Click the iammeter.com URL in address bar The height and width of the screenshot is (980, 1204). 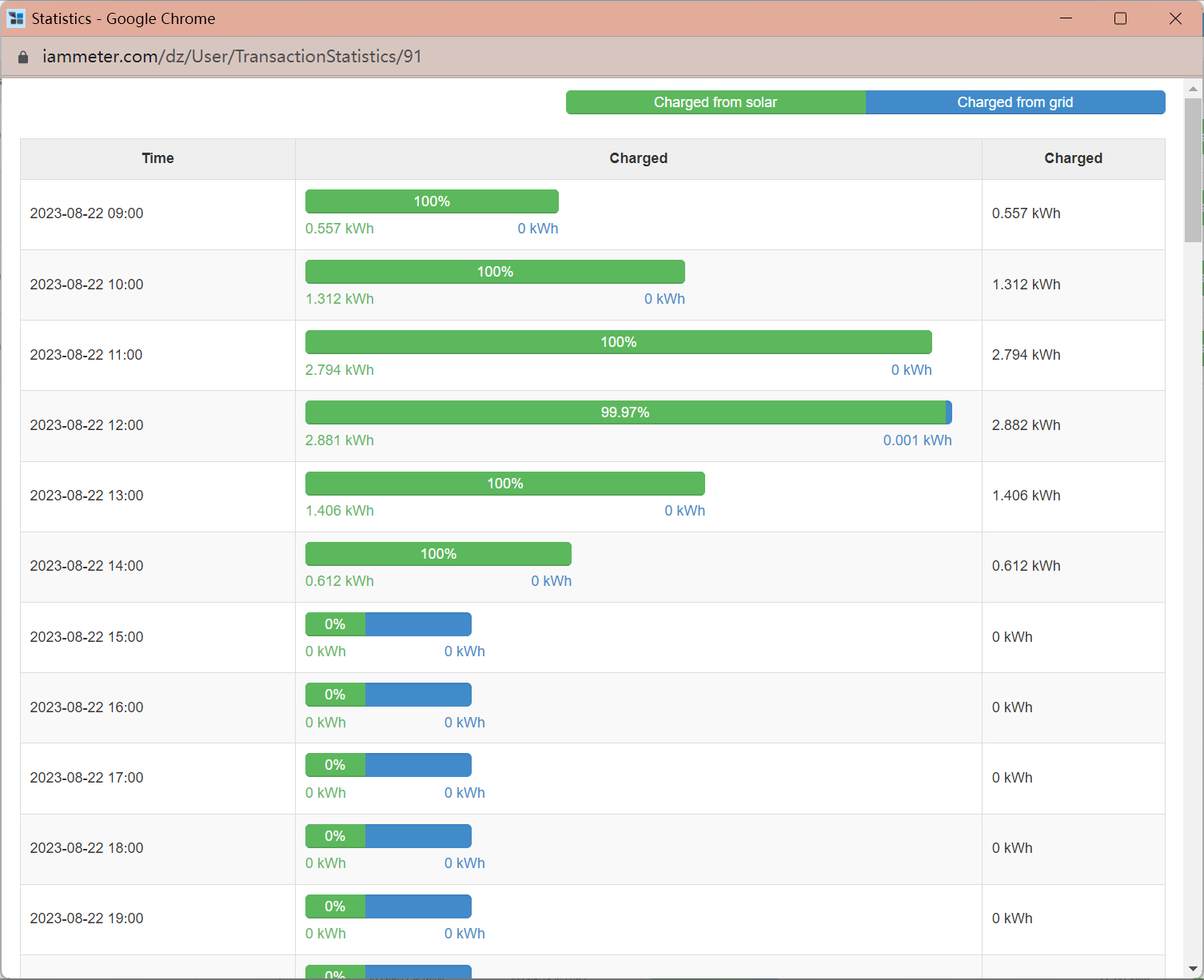232,57
